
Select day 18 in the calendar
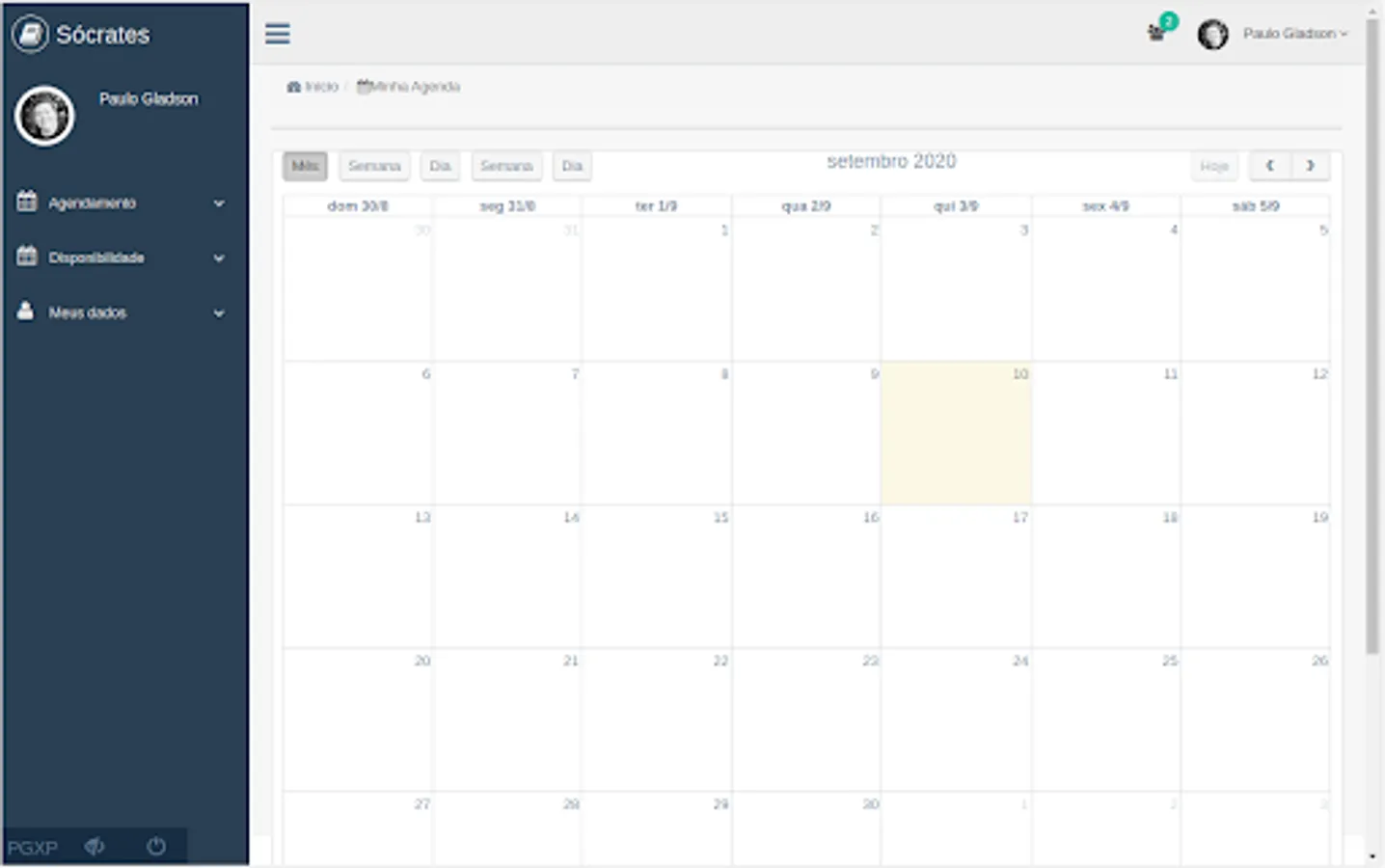point(1106,577)
